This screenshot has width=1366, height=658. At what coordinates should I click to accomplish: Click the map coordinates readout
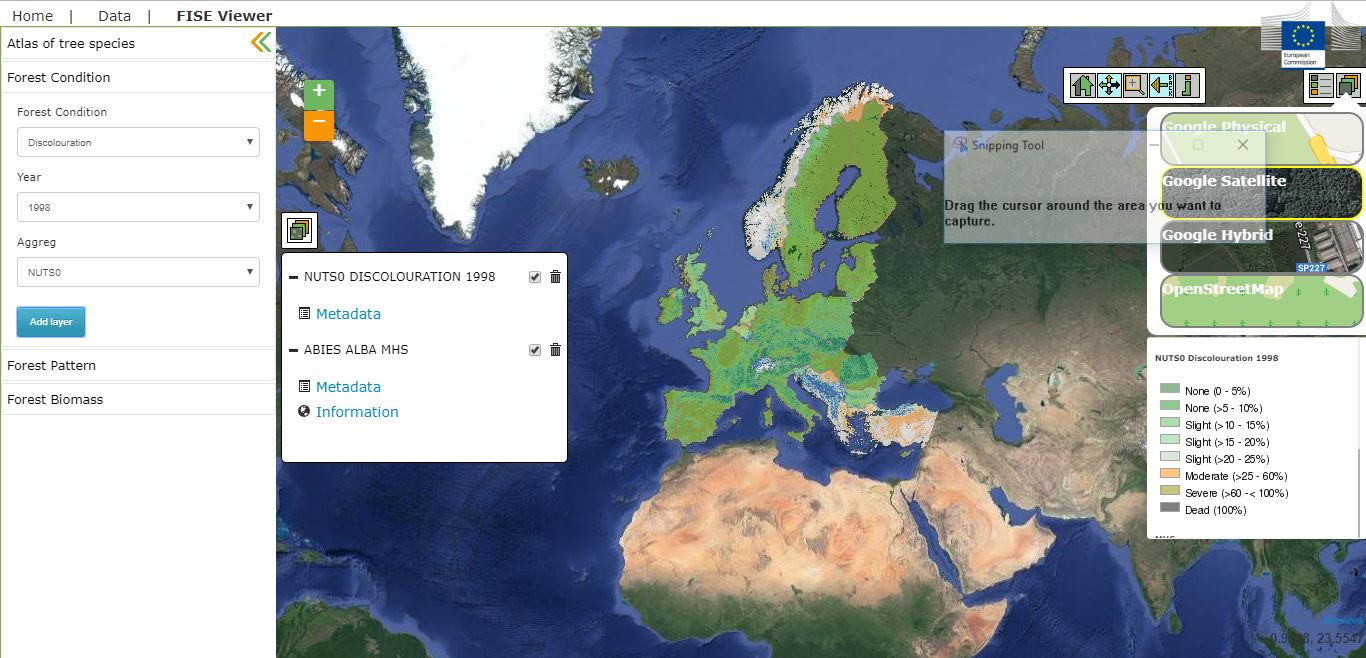click(1316, 638)
